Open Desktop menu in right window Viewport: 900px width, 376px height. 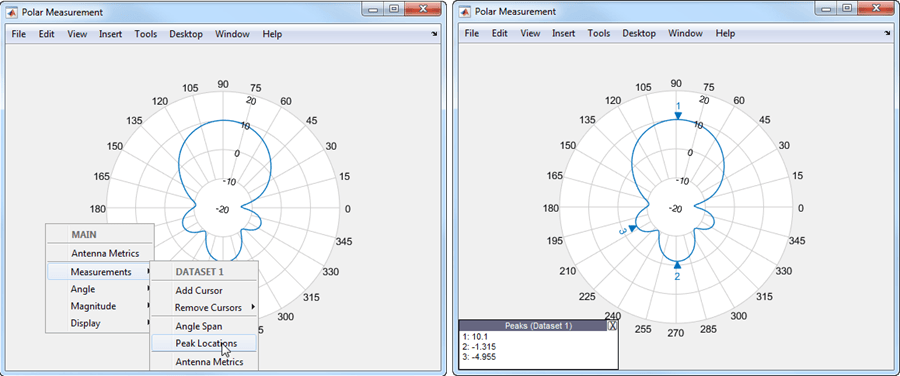(x=639, y=33)
